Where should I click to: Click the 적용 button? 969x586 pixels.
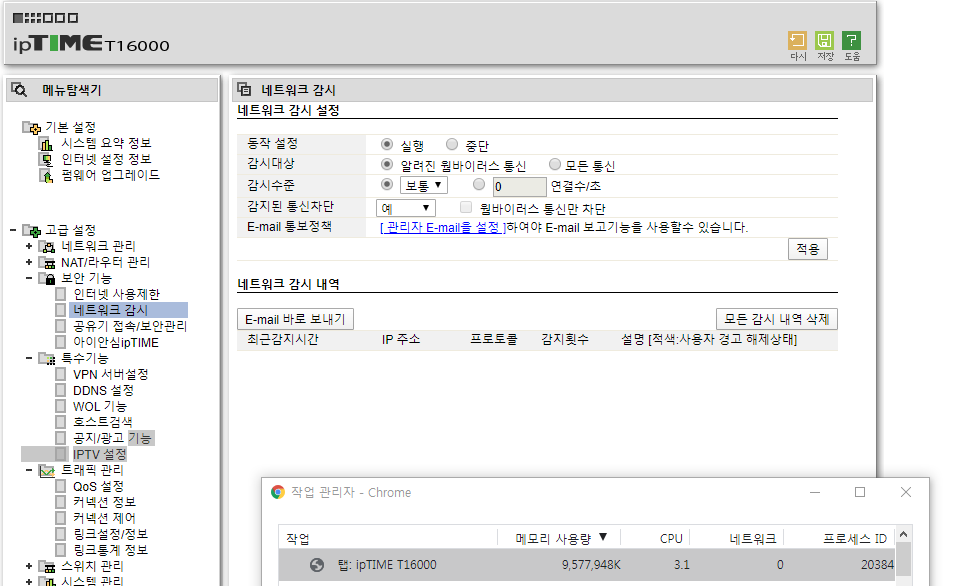pos(808,249)
